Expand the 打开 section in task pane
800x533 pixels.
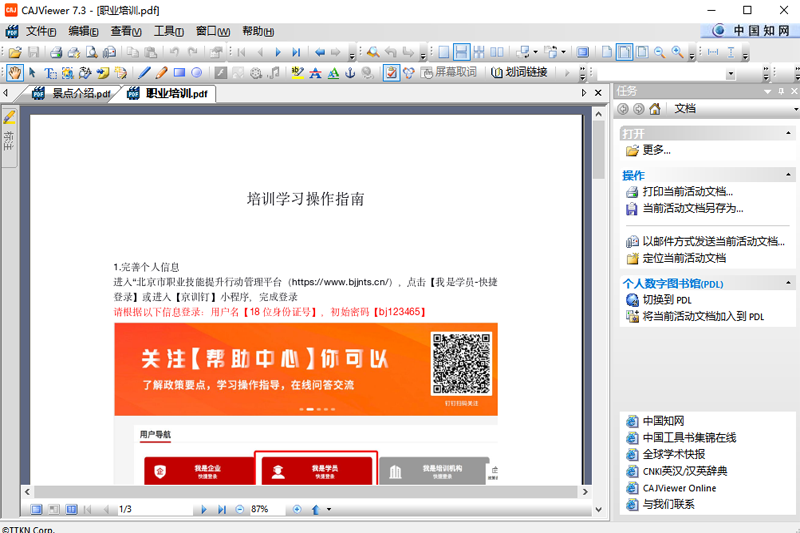[633, 133]
